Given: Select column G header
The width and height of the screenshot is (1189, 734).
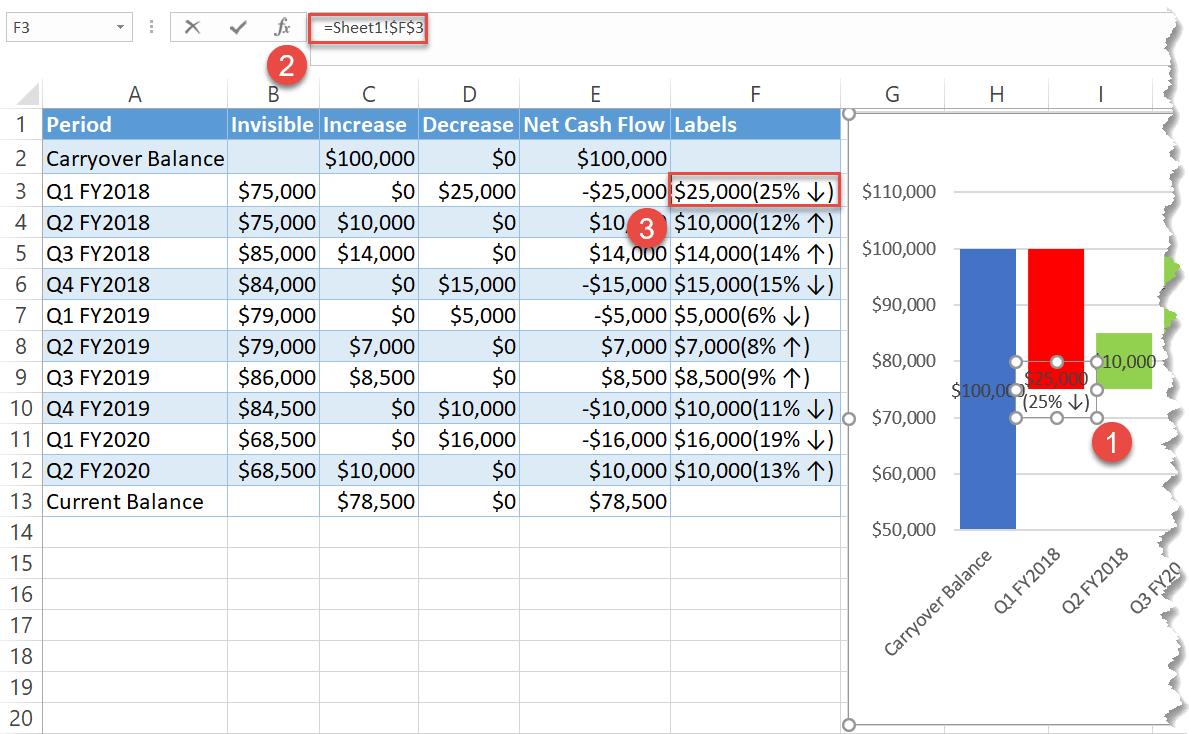Looking at the screenshot, I should pyautogui.click(x=893, y=94).
